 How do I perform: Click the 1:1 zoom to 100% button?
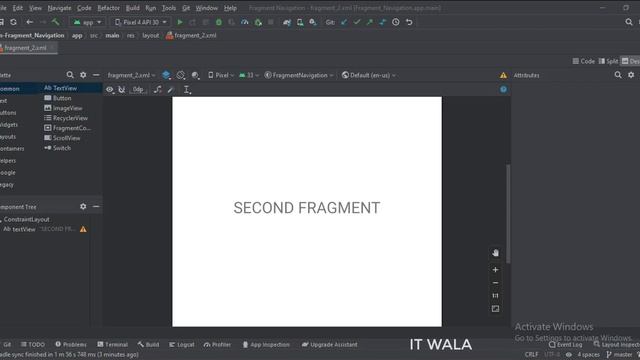[x=496, y=296]
